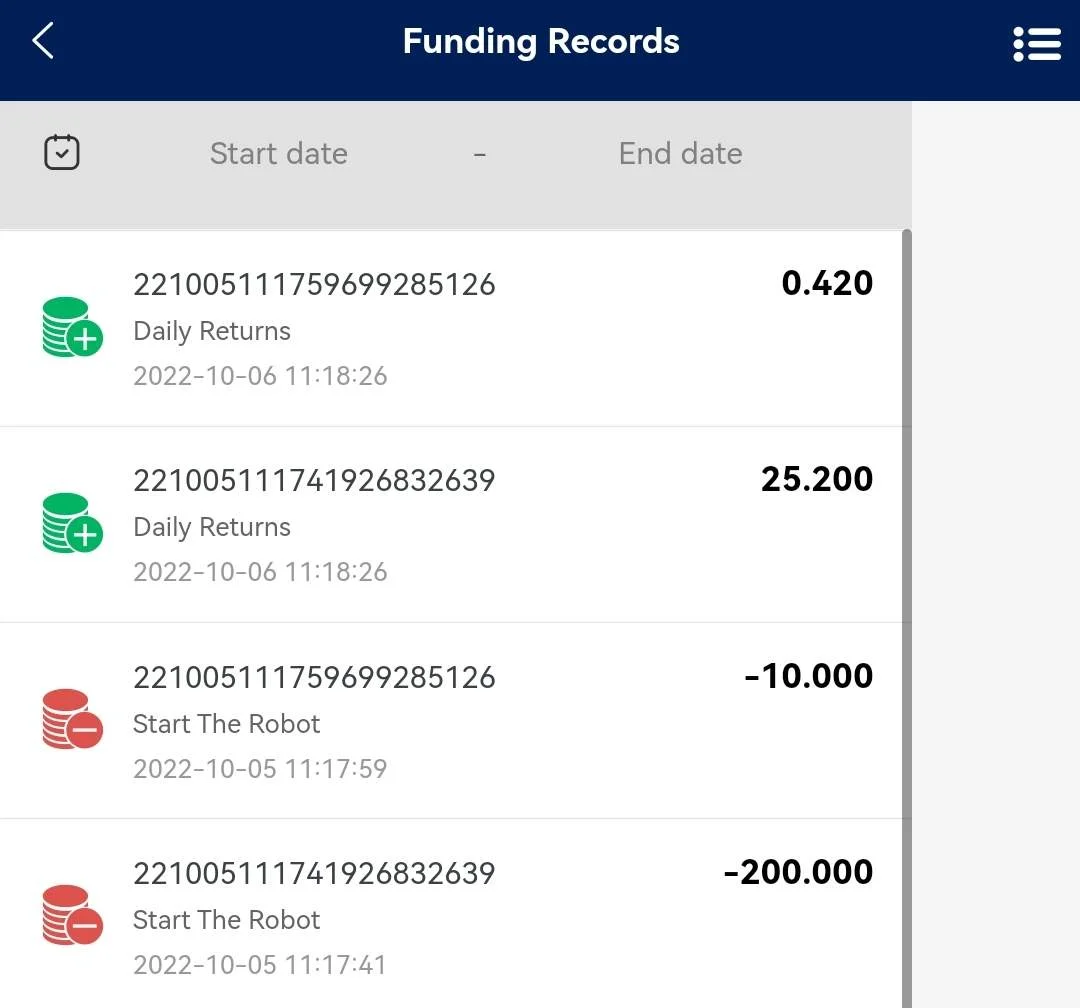Open the list menu icon in header
Image resolution: width=1080 pixels, height=1008 pixels.
tap(1037, 44)
